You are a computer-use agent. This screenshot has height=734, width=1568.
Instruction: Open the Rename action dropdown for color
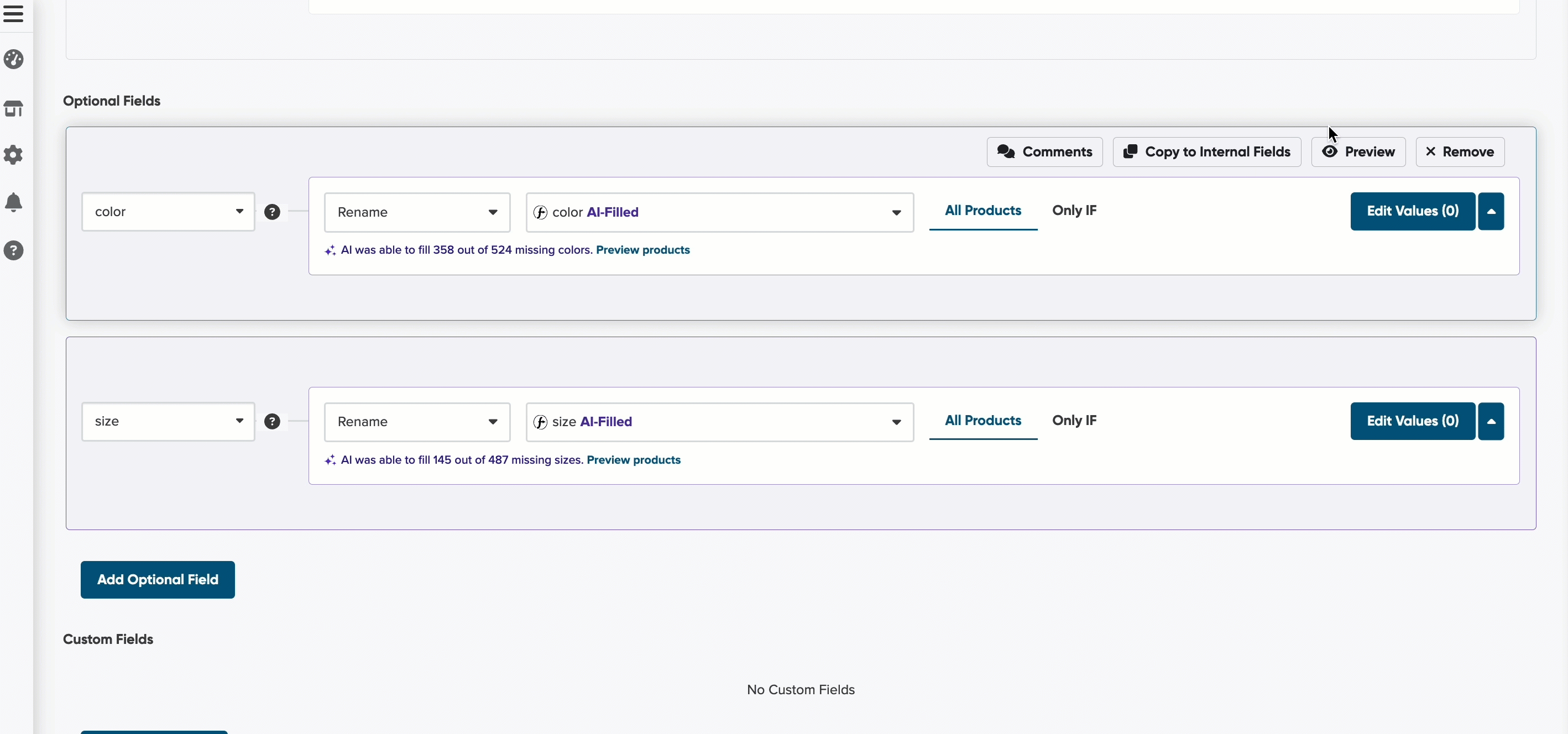(417, 212)
